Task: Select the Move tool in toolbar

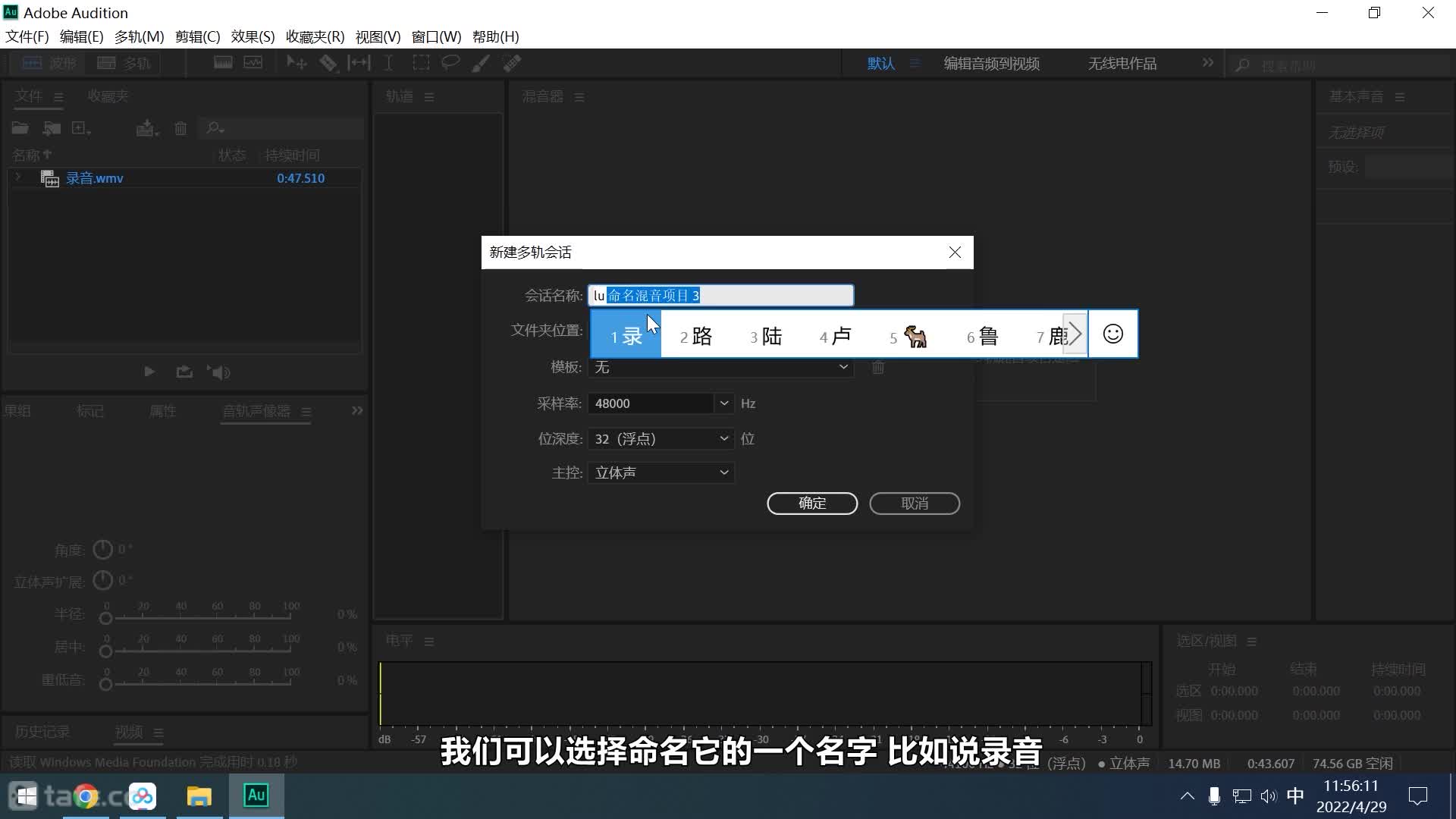Action: point(296,63)
